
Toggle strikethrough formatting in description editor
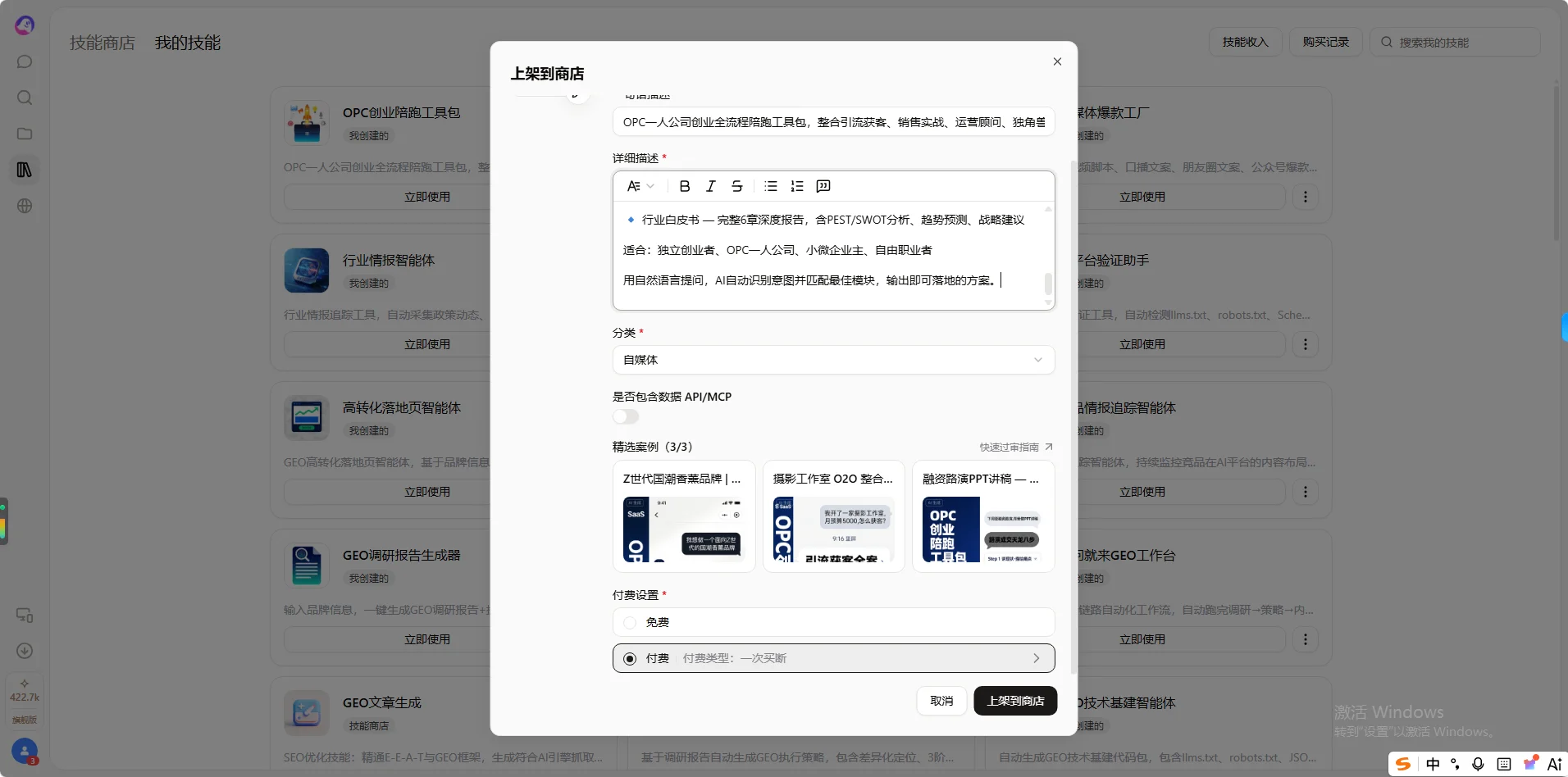737,186
